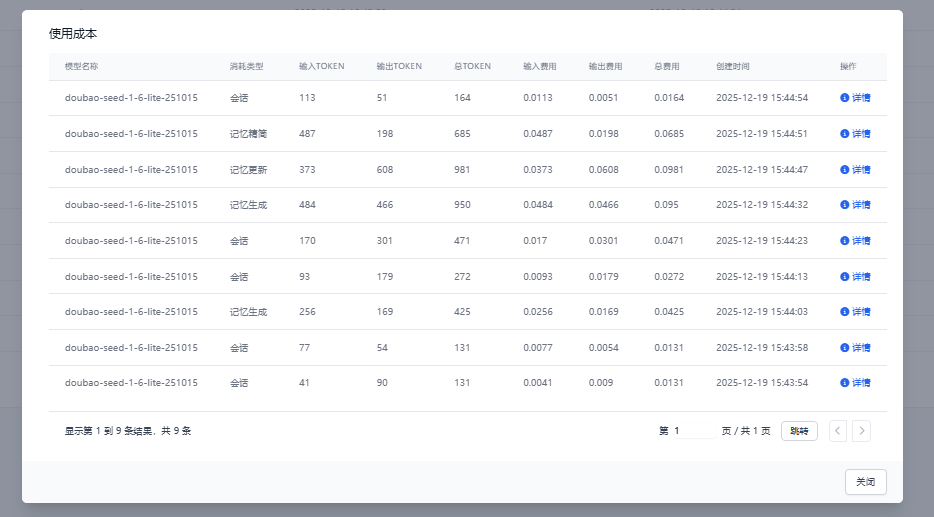Select the 记忆精简 type cell
This screenshot has height=517, width=934.
(x=248, y=133)
